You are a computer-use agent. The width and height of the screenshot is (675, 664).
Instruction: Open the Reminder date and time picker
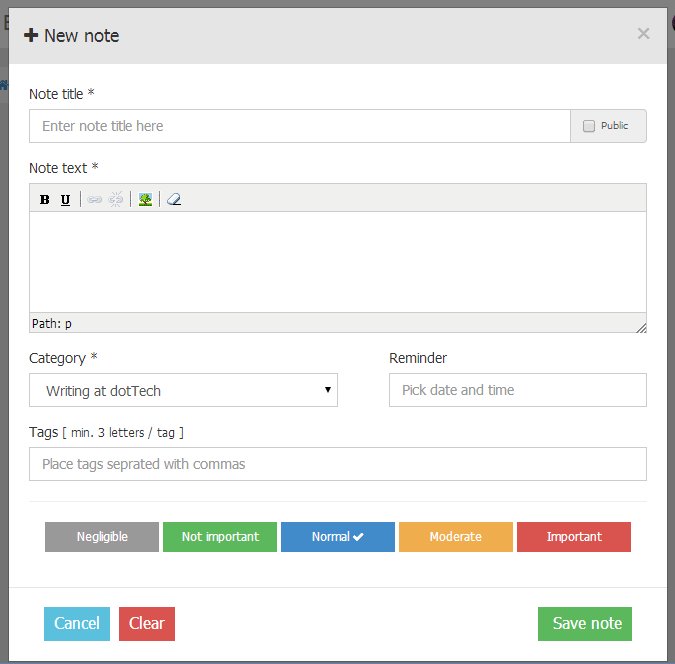(x=518, y=390)
